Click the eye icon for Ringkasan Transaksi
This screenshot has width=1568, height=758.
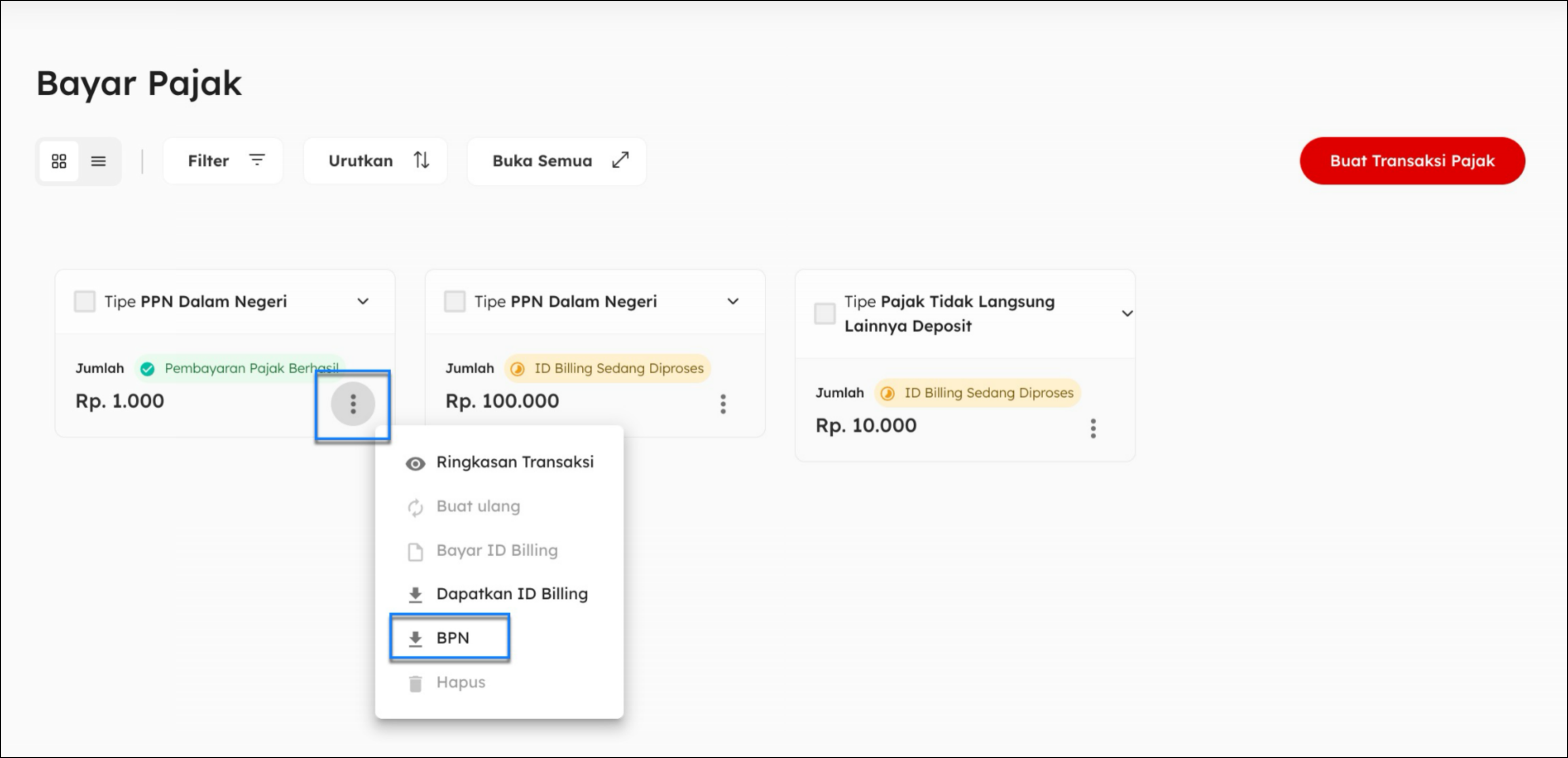coord(415,464)
